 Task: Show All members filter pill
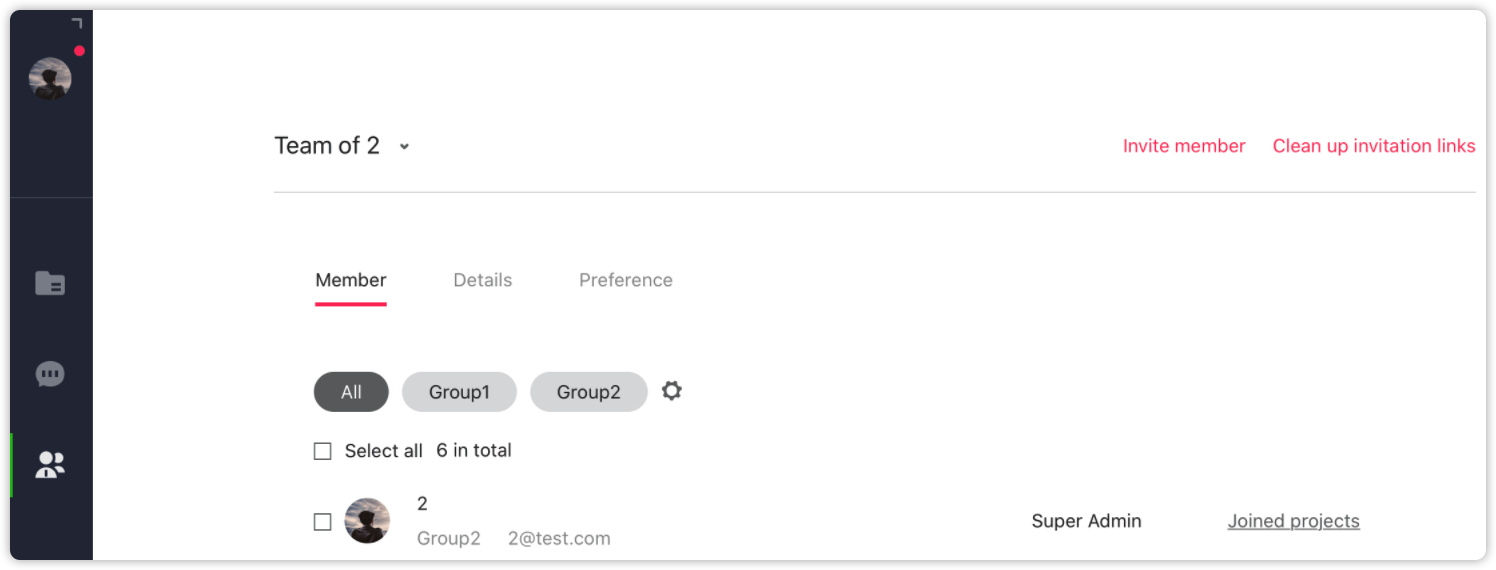[351, 392]
